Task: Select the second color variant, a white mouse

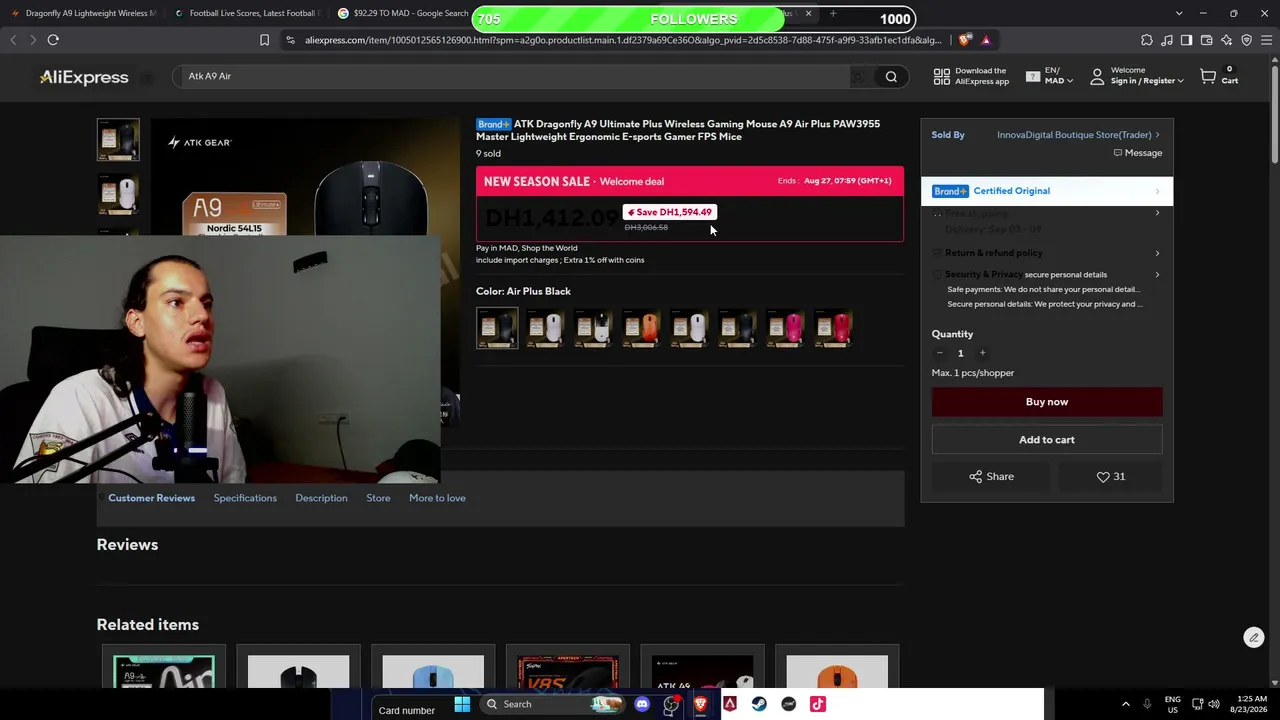Action: [545, 328]
